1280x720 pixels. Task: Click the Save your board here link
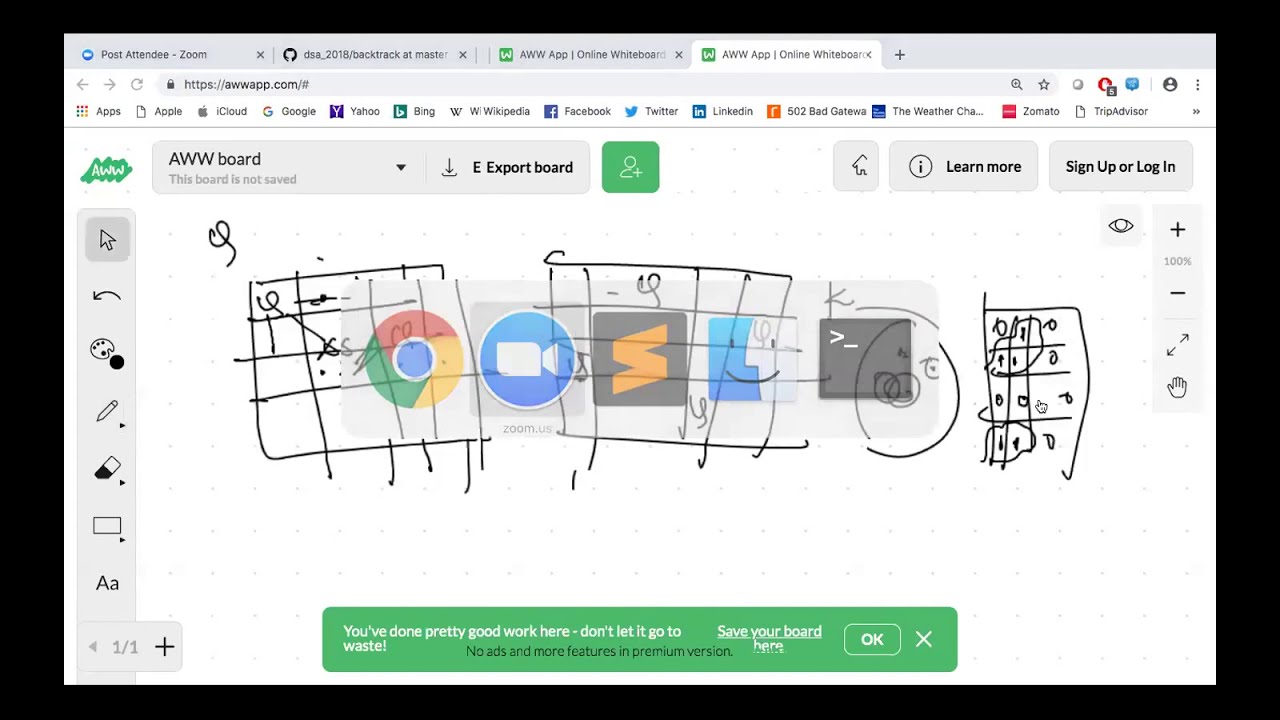click(x=769, y=638)
